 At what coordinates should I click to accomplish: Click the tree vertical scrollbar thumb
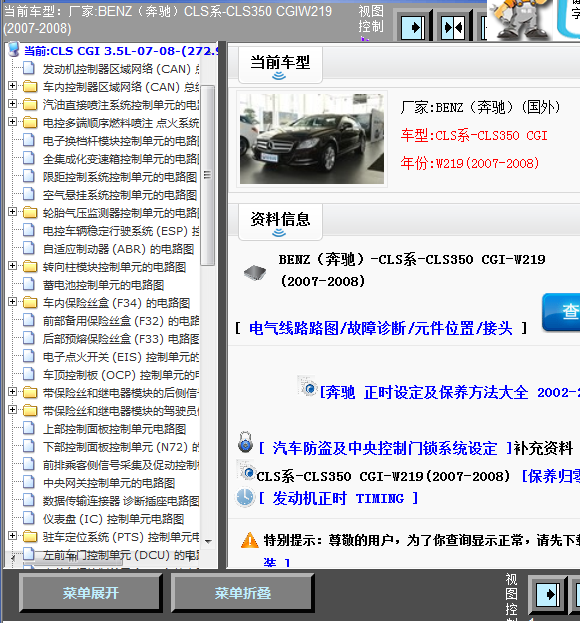[207, 175]
